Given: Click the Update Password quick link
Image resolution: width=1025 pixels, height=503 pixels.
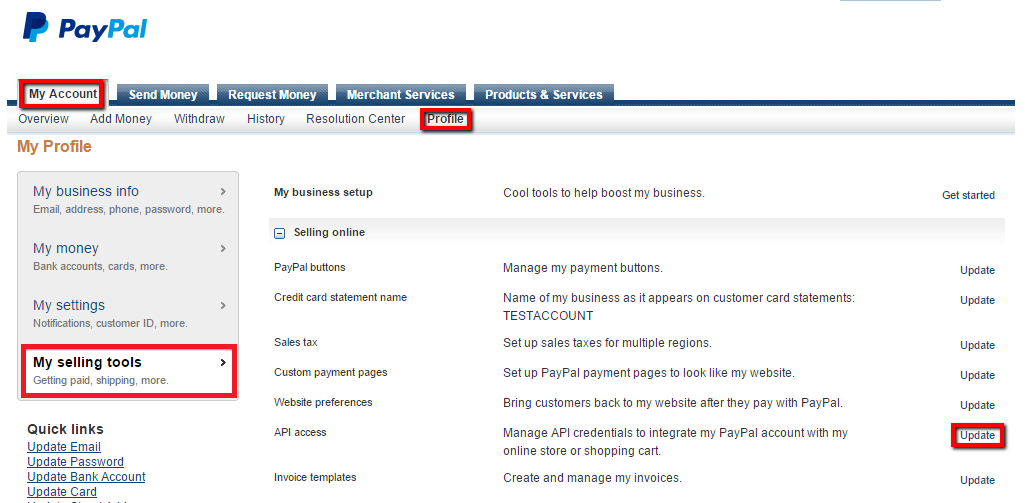Looking at the screenshot, I should coord(75,462).
